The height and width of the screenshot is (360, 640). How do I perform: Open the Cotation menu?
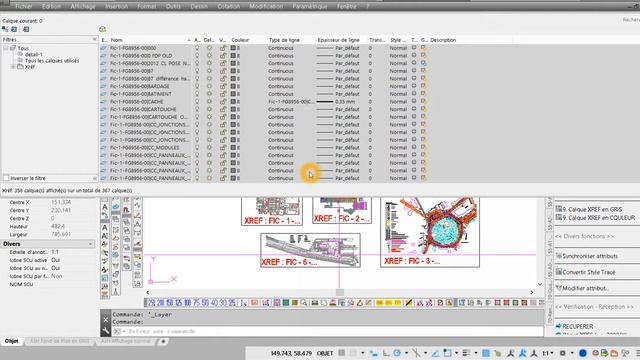(229, 7)
